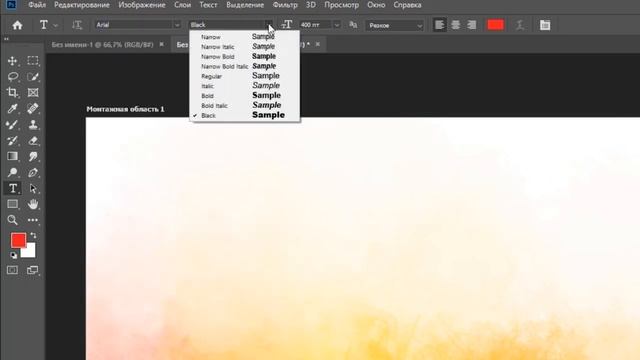
Task: Select the Eyedropper tool
Action: (x=12, y=109)
